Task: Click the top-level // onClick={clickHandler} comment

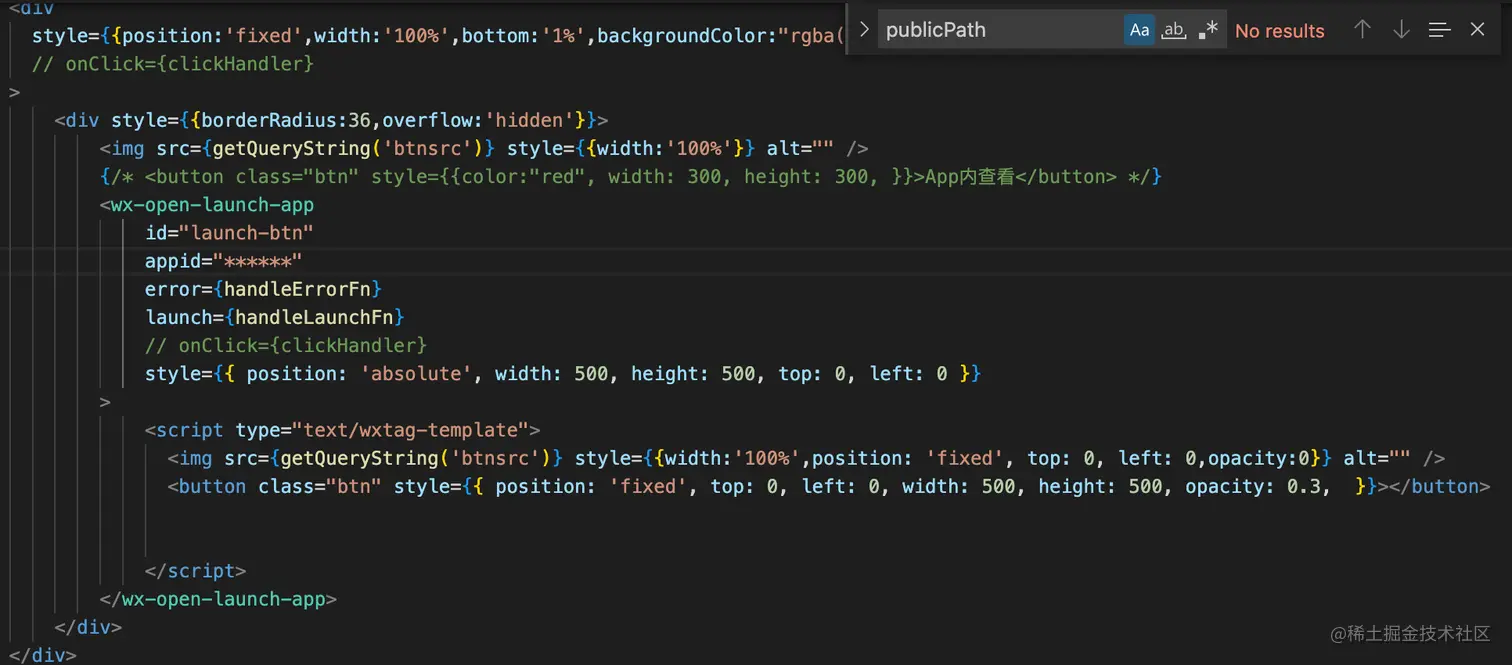Action: point(173,64)
